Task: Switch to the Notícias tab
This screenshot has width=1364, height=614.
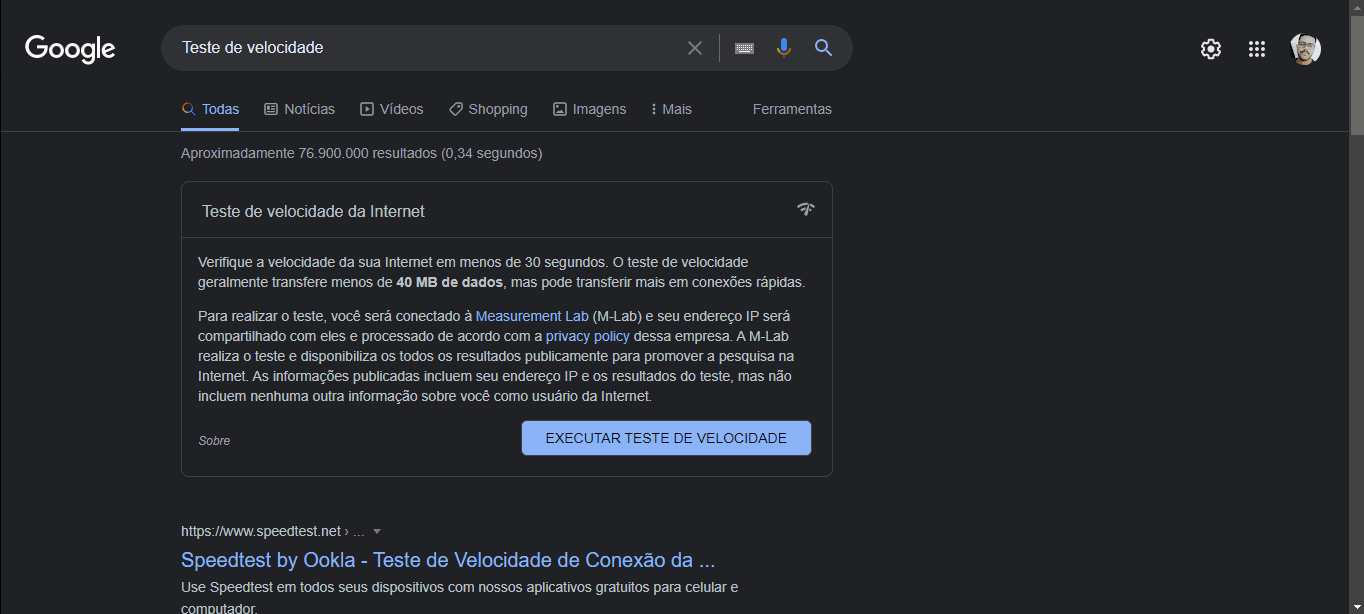Action: [x=299, y=109]
